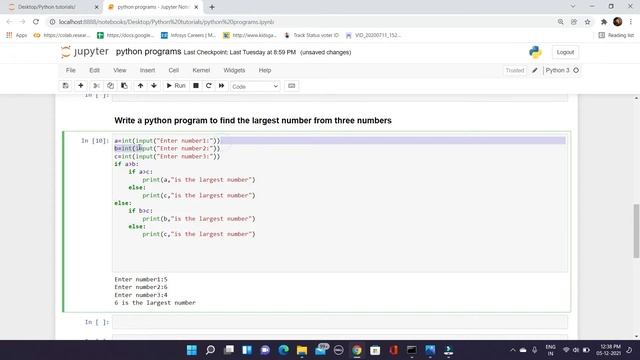Open the docs.google bookmark
Viewport: 640px width, 360px height.
pyautogui.click(x=125, y=35)
